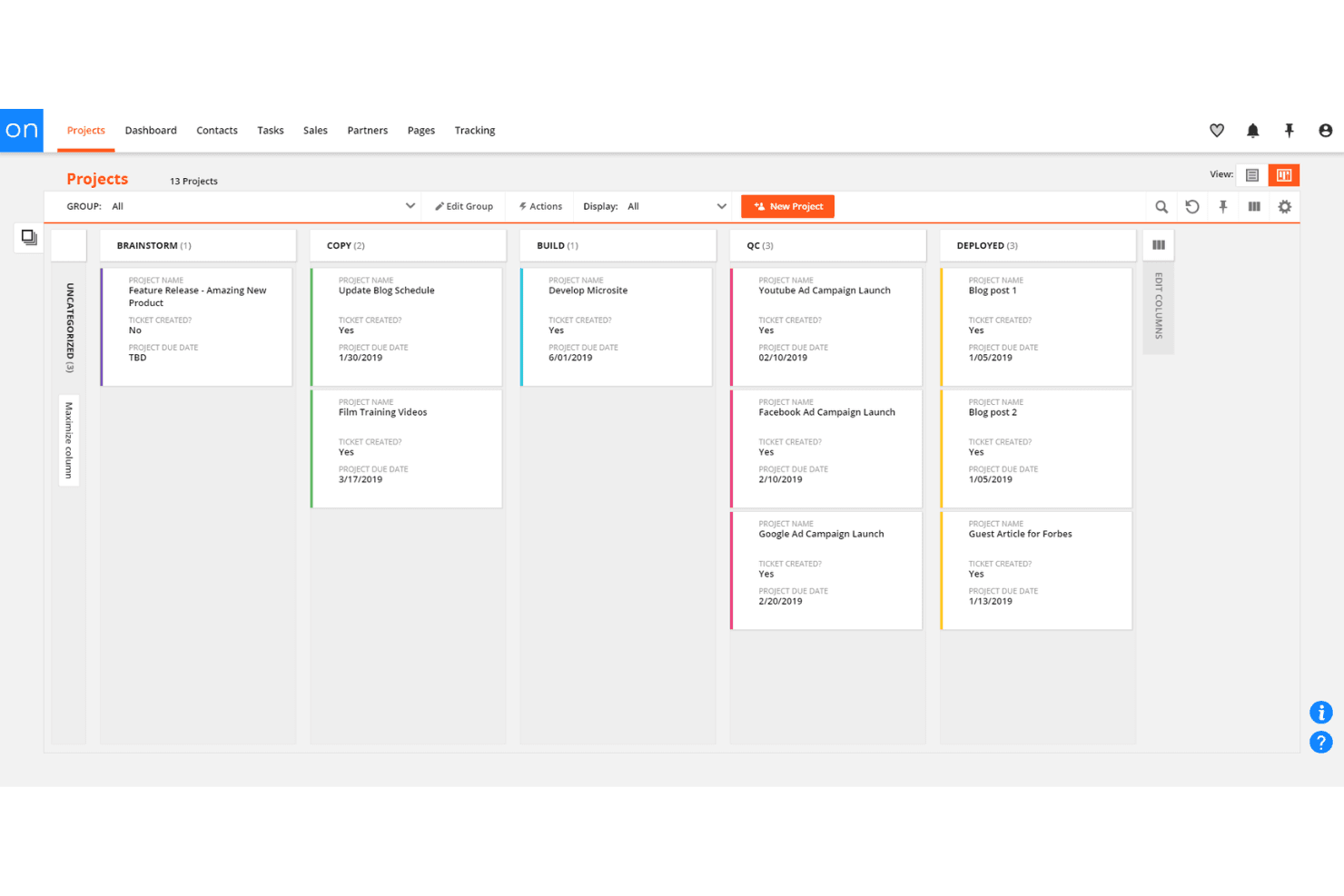This screenshot has width=1344, height=896.
Task: Click the Projects page heading
Action: pyautogui.click(x=97, y=179)
